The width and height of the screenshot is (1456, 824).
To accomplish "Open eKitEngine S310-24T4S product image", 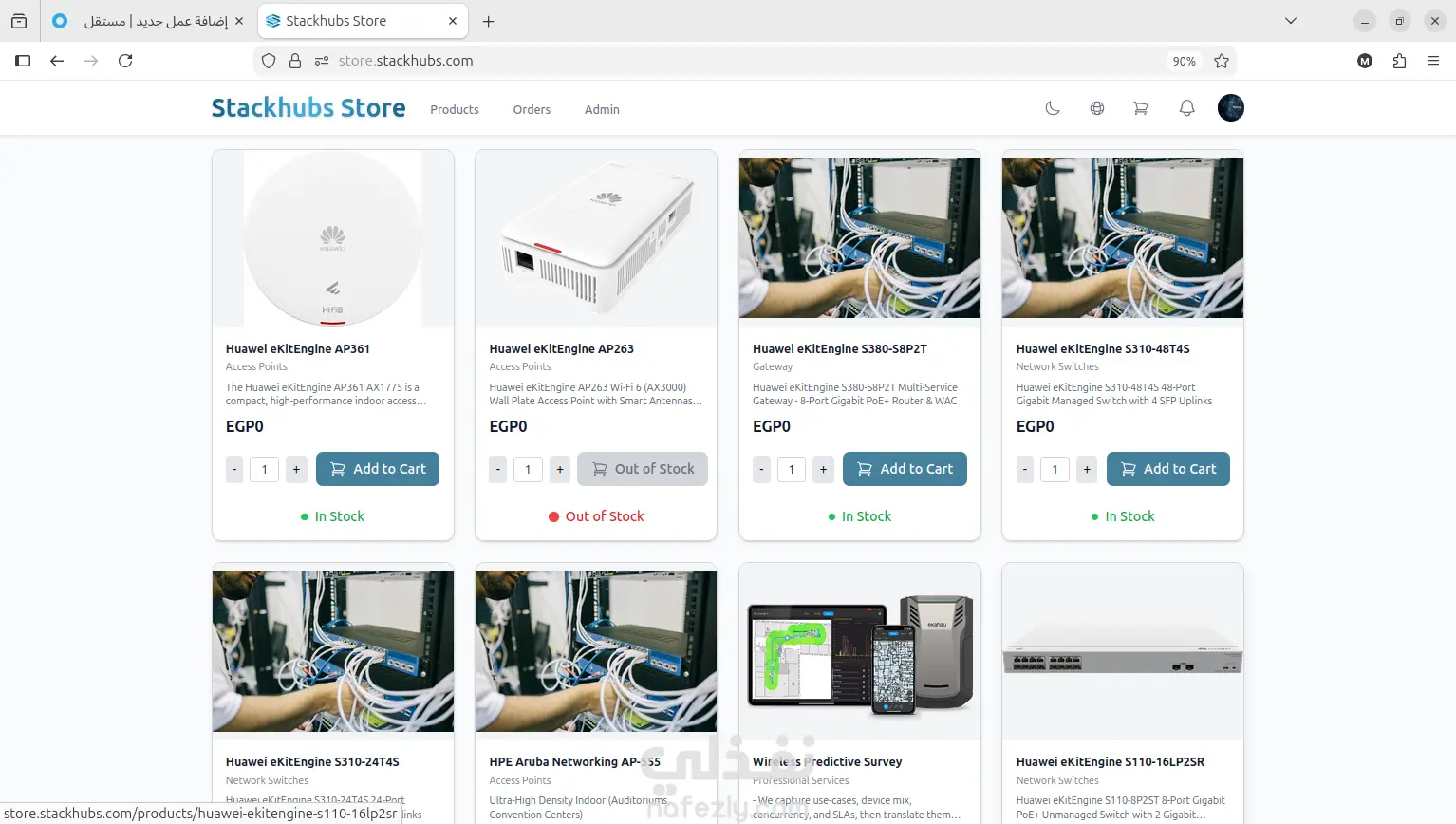I will [333, 651].
